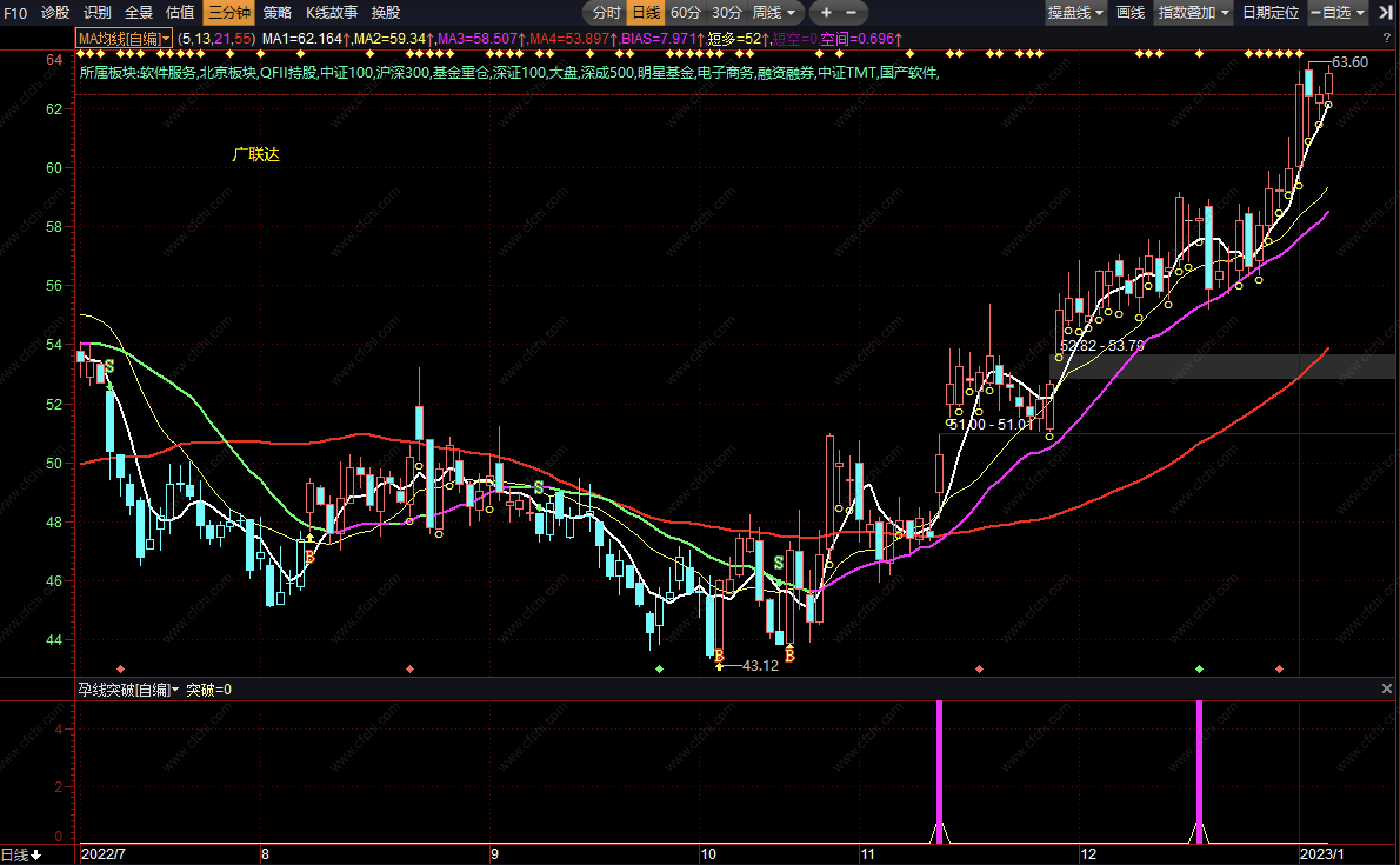Click the question mark help icon
The width and height of the screenshot is (1400, 865).
(x=1386, y=39)
